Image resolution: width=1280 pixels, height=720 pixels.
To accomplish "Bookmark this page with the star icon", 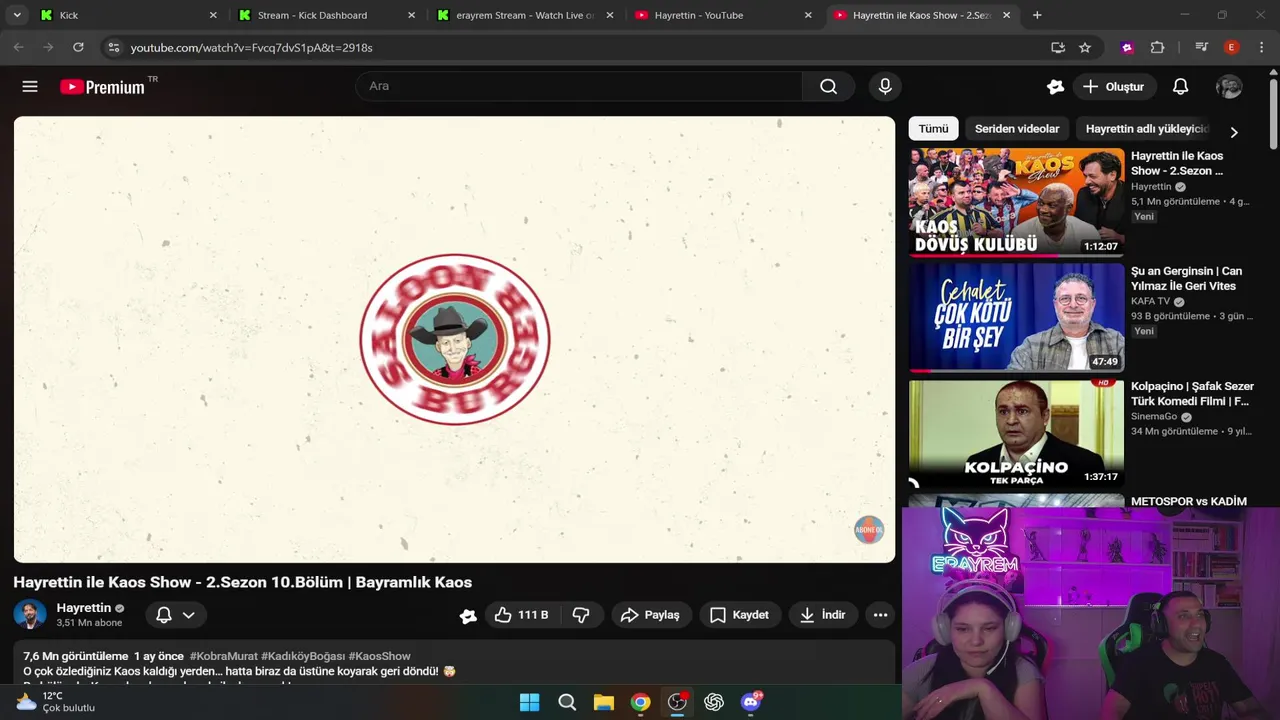I will pos(1085,47).
